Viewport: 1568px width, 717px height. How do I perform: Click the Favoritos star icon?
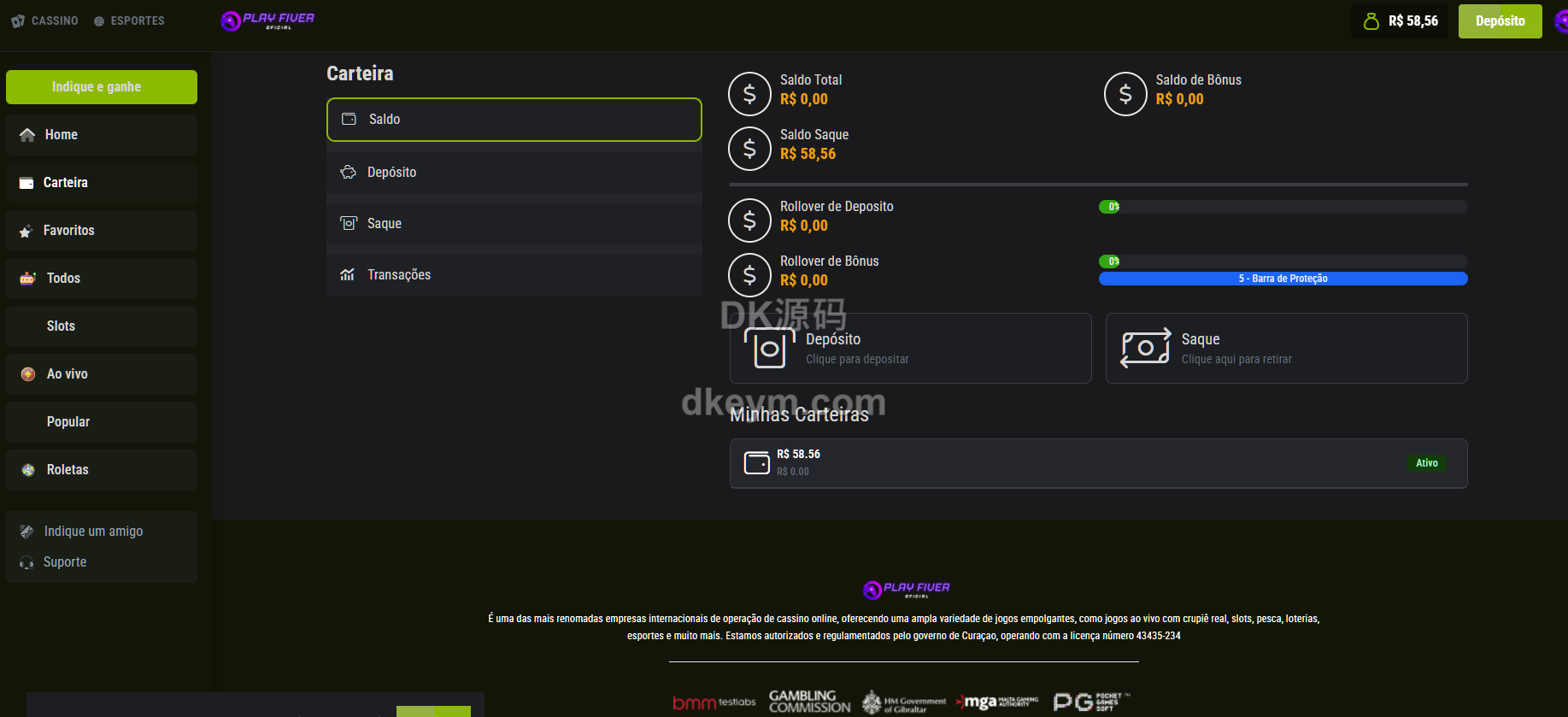tap(26, 231)
